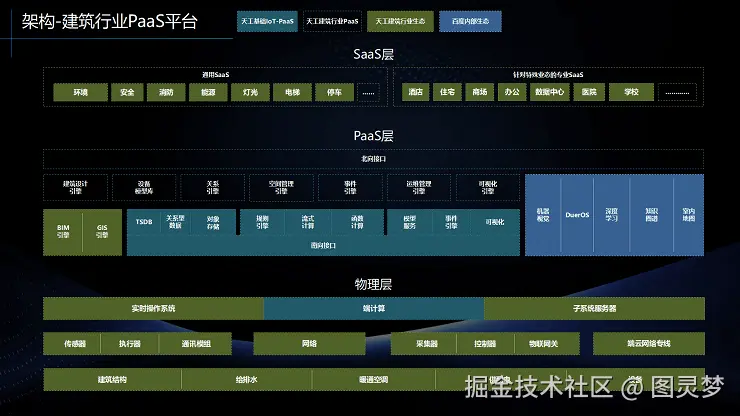This screenshot has width=740, height=416.
Task: Click the 执行器 block
Action: [x=130, y=344]
